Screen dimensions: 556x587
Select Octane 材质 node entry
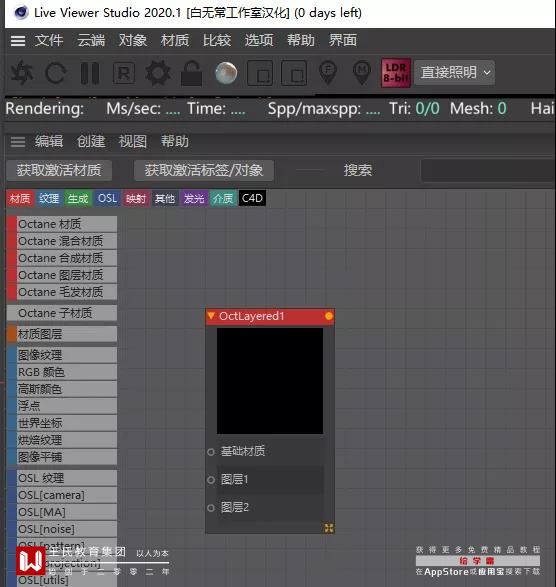62,224
